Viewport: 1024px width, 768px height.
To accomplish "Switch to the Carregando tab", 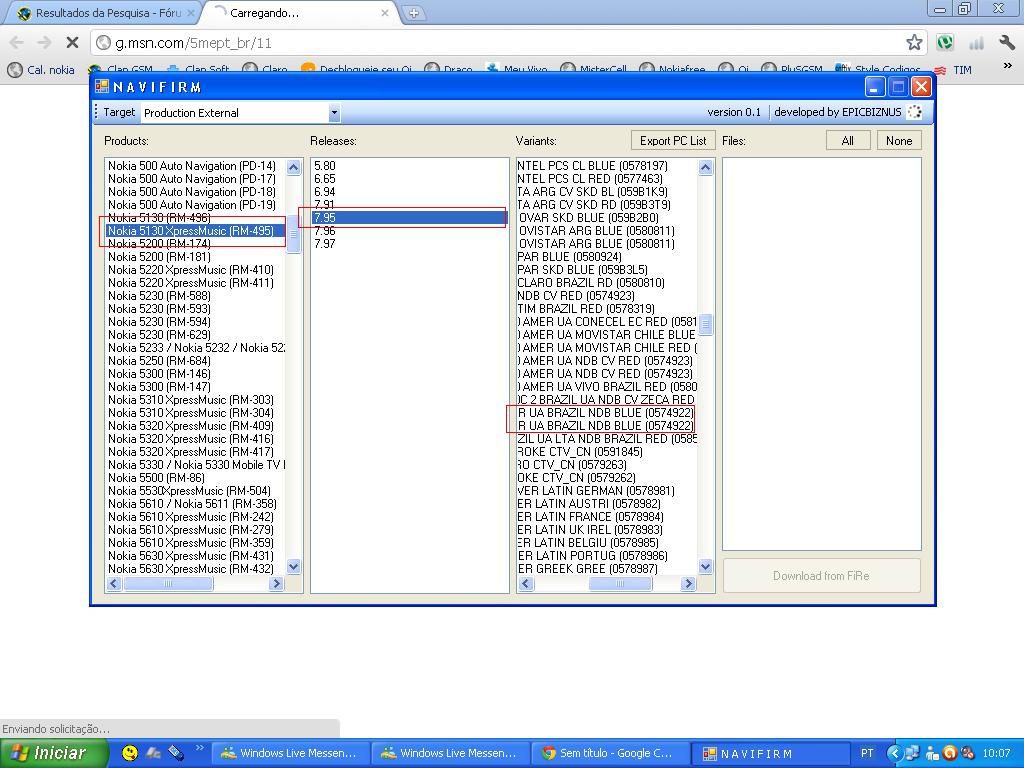I will (x=298, y=13).
